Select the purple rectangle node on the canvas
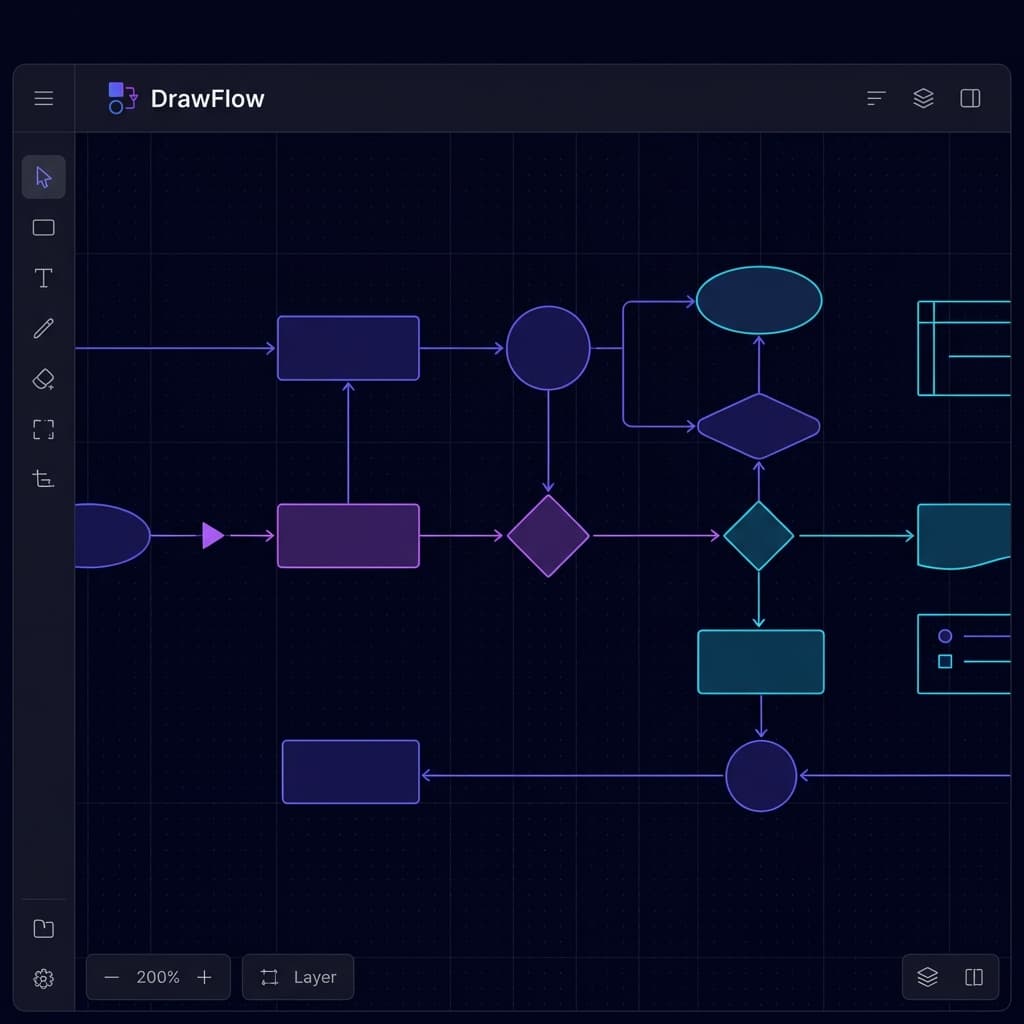1024x1024 pixels. click(x=348, y=535)
